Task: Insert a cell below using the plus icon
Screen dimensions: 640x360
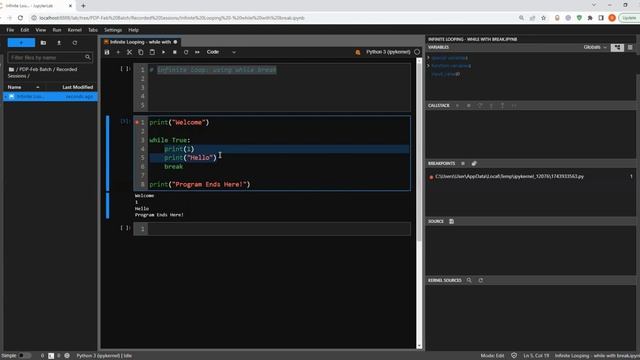Action: pos(118,52)
